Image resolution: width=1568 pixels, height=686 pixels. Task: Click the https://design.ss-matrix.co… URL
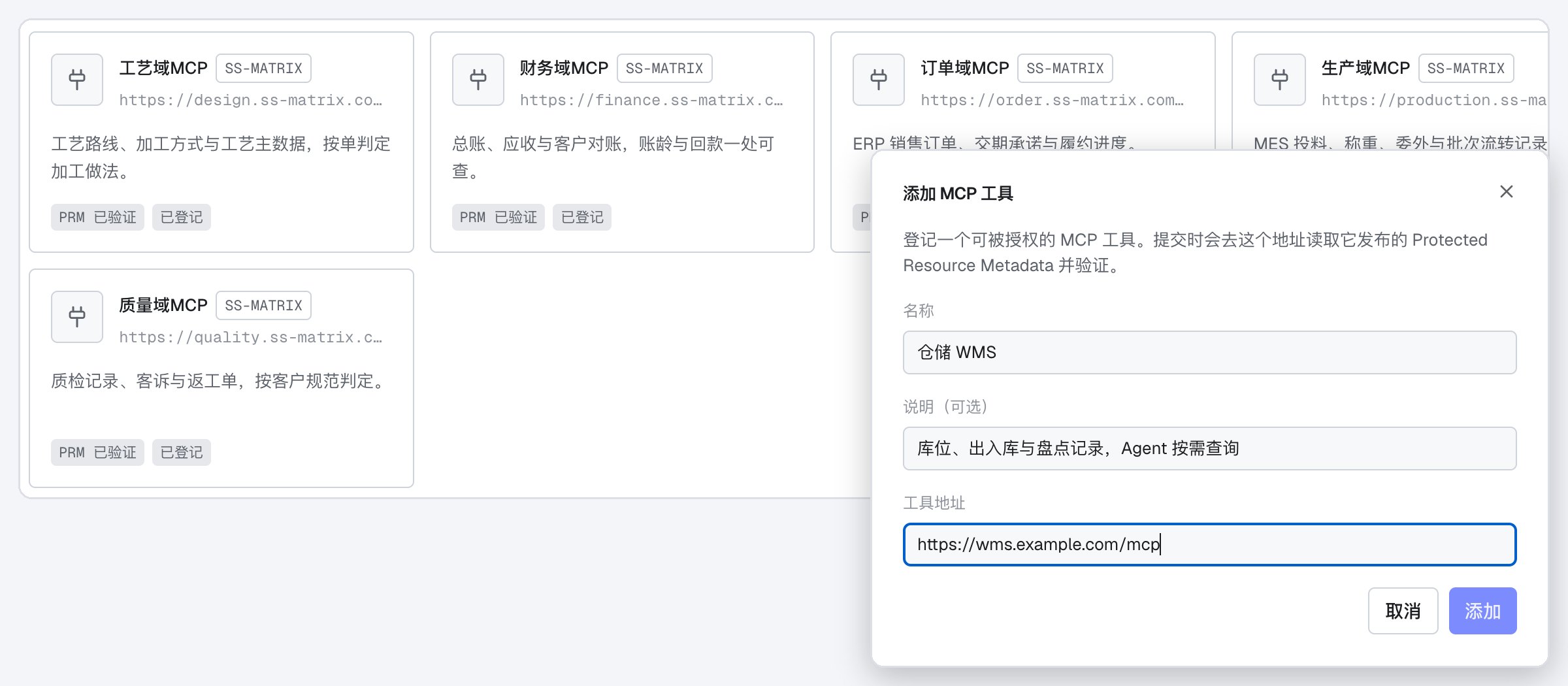pos(251,100)
